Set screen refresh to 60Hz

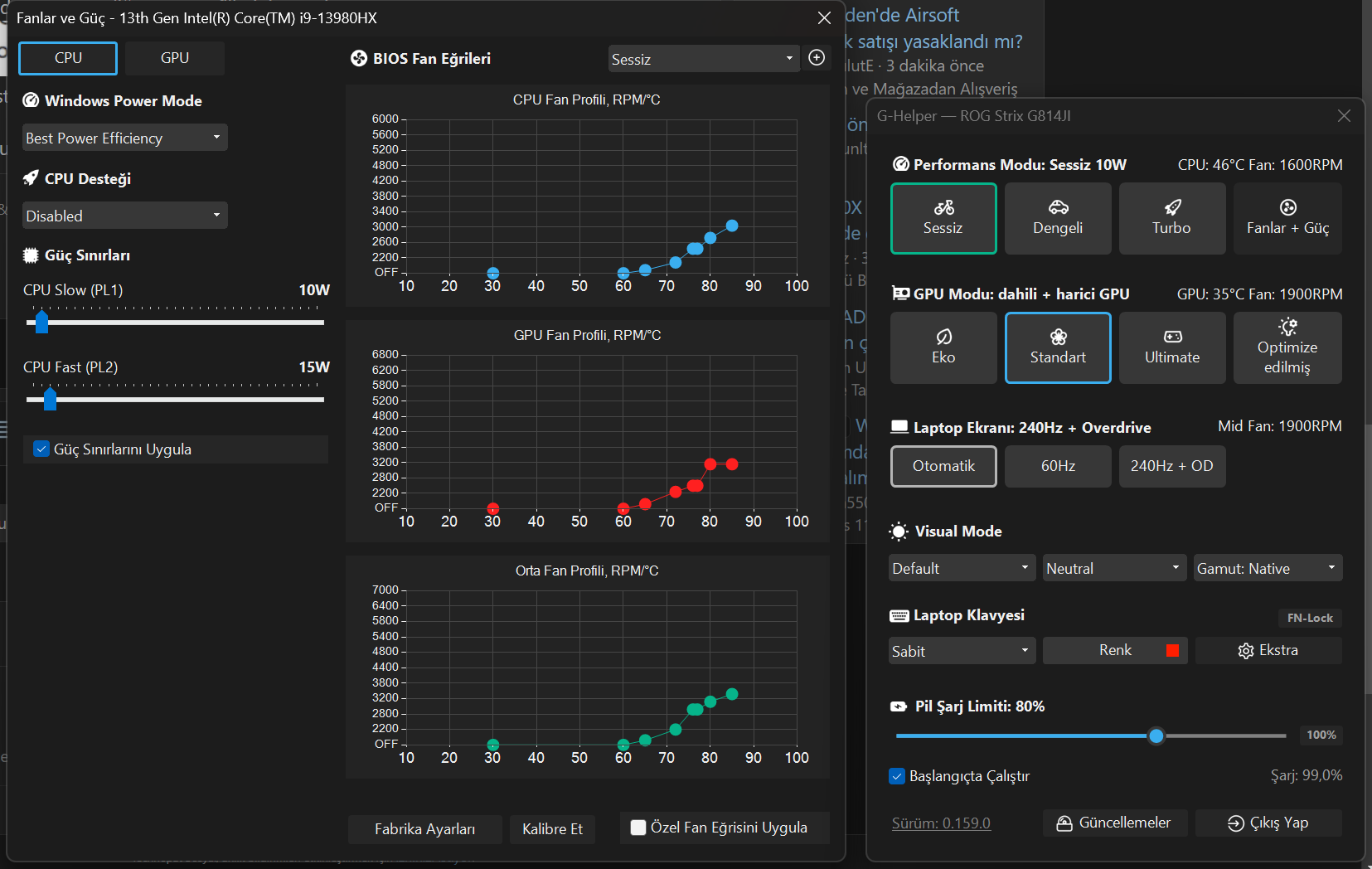1058,466
